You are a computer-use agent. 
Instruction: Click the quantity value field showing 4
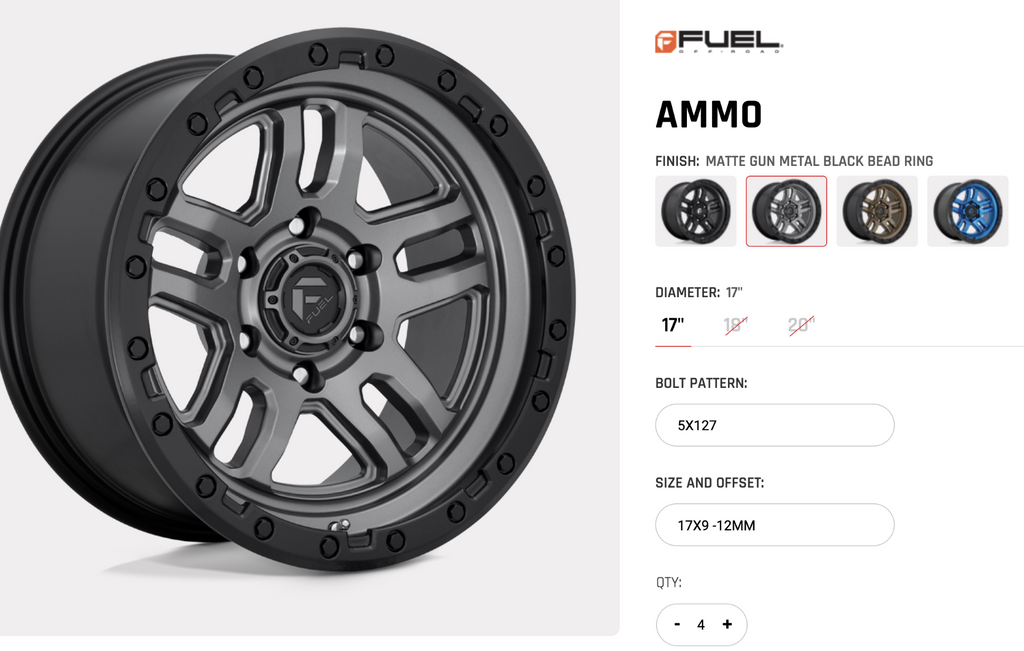pyautogui.click(x=701, y=625)
